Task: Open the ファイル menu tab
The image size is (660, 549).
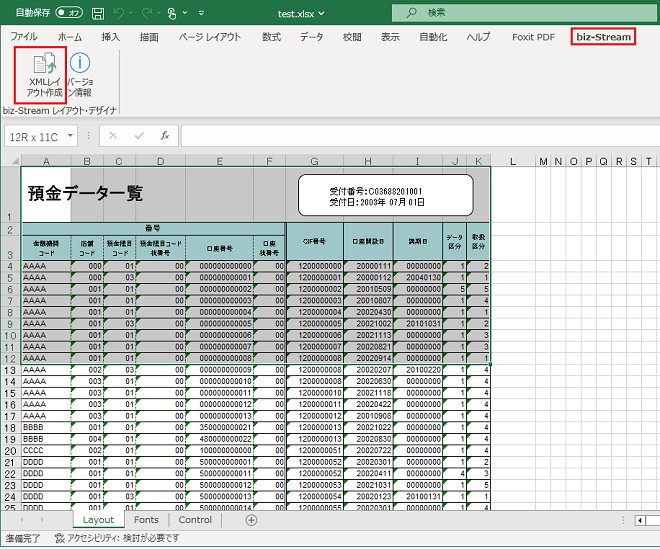Action: (24, 37)
